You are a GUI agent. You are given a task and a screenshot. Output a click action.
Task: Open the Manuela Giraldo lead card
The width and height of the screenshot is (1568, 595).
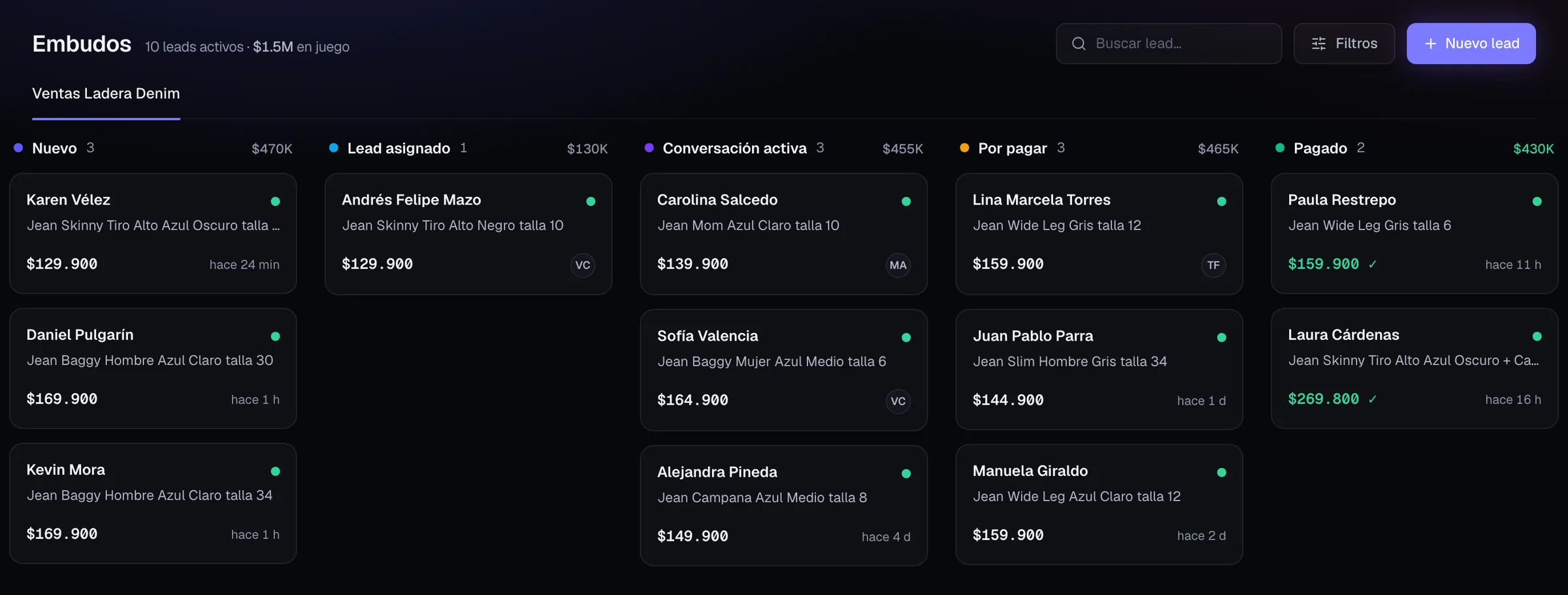(x=1099, y=504)
